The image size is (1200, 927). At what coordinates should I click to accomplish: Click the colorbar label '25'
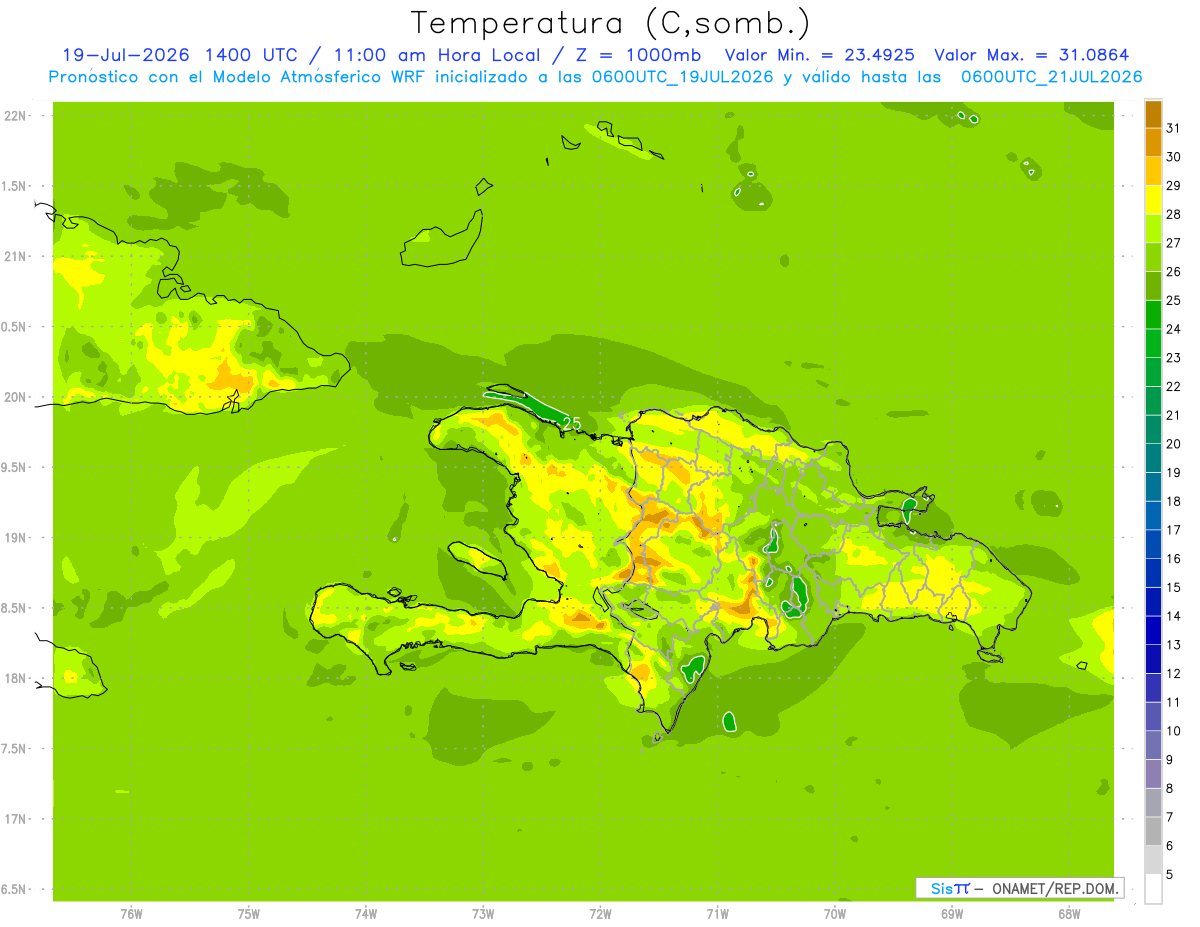click(x=1174, y=300)
